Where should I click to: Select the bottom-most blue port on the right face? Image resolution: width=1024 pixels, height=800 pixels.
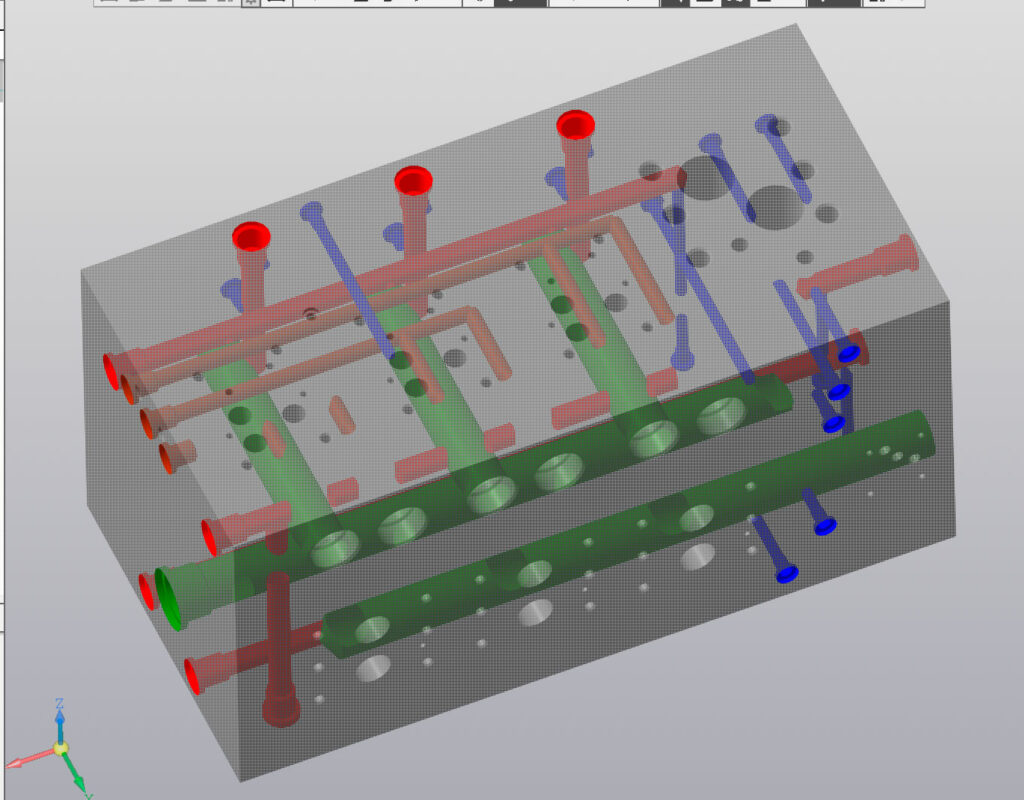[788, 573]
